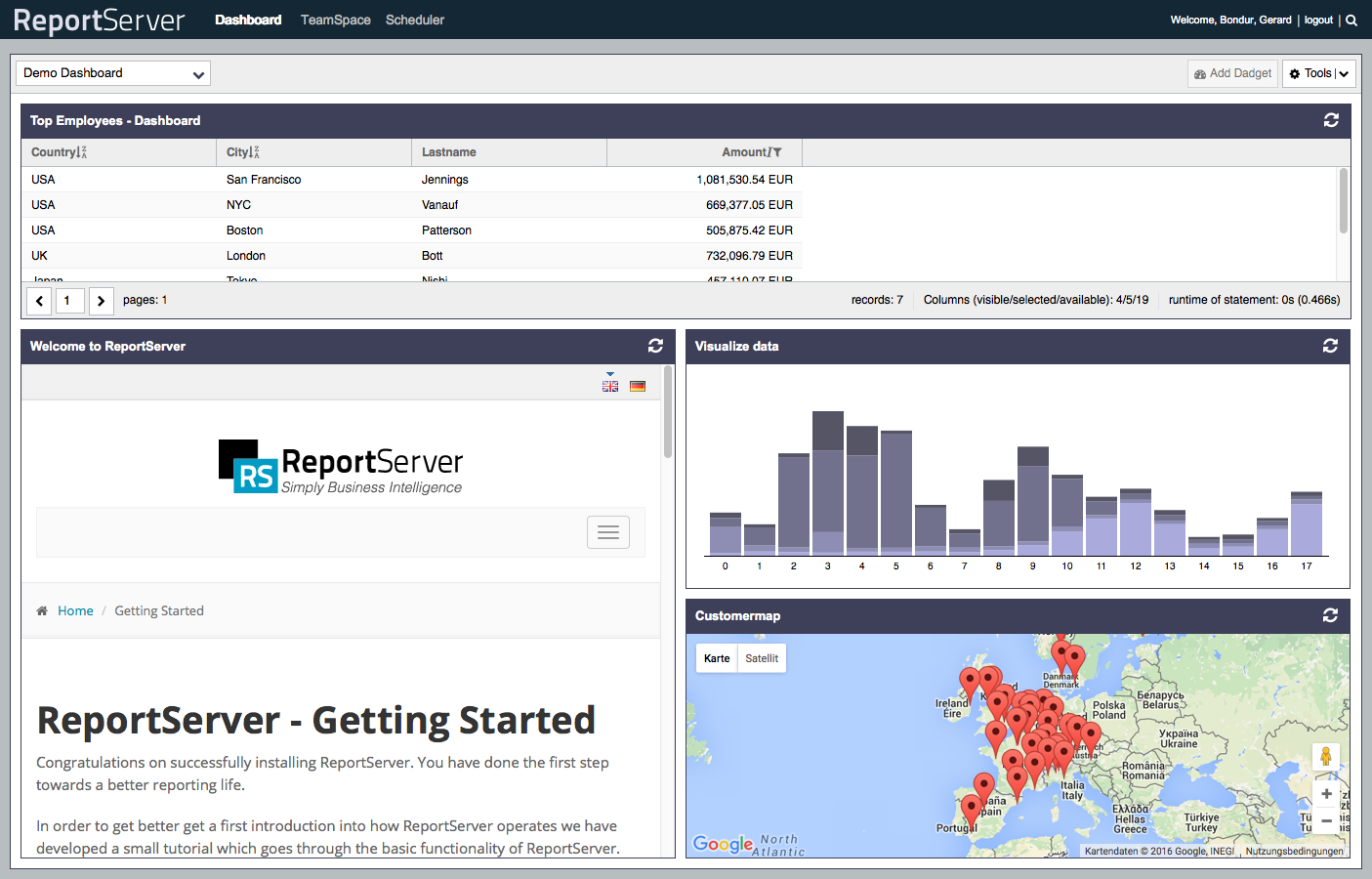The width and height of the screenshot is (1372, 879).
Task: Click the ReportServer - Getting Started heading
Action: pyautogui.click(x=315, y=721)
